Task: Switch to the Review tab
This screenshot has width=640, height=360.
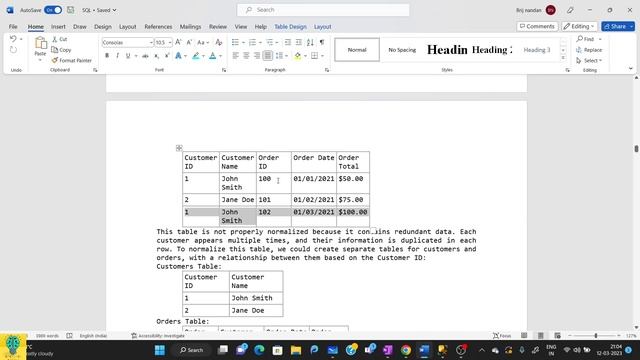Action: point(218,27)
